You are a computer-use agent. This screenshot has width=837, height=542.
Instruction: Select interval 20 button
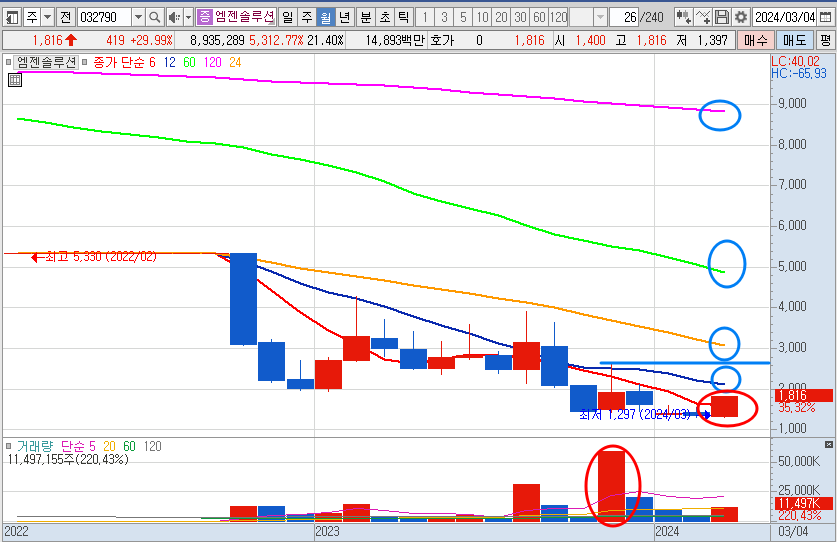(501, 18)
